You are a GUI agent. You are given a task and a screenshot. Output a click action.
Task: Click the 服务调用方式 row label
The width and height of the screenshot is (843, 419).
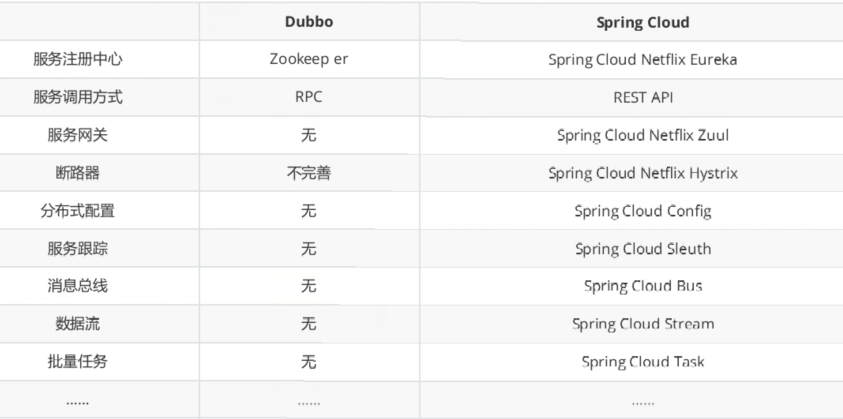(78, 98)
